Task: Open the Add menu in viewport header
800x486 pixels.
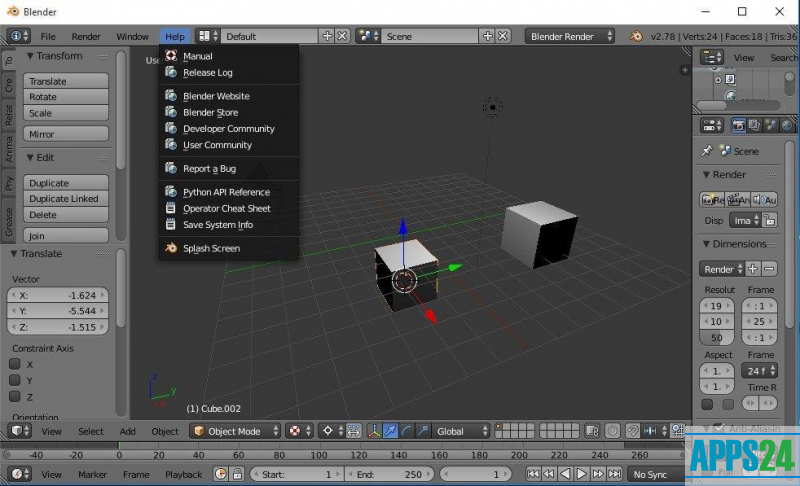Action: point(128,431)
